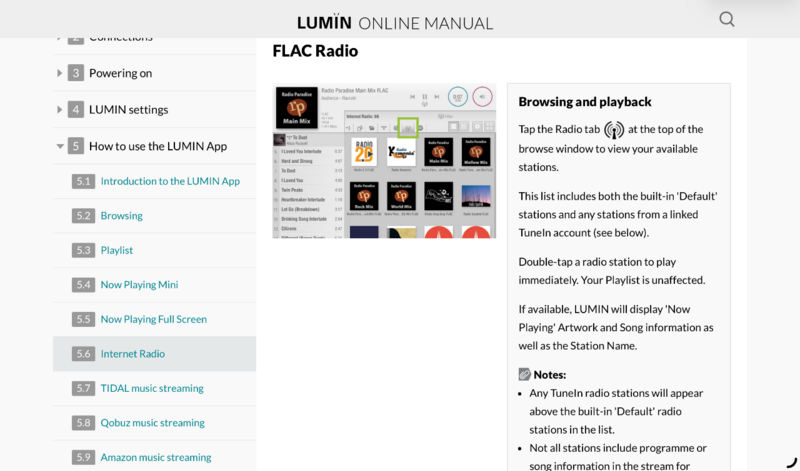Image resolution: width=800 pixels, height=471 pixels.
Task: Open the Now Playing Full Screen page
Action: 154,319
